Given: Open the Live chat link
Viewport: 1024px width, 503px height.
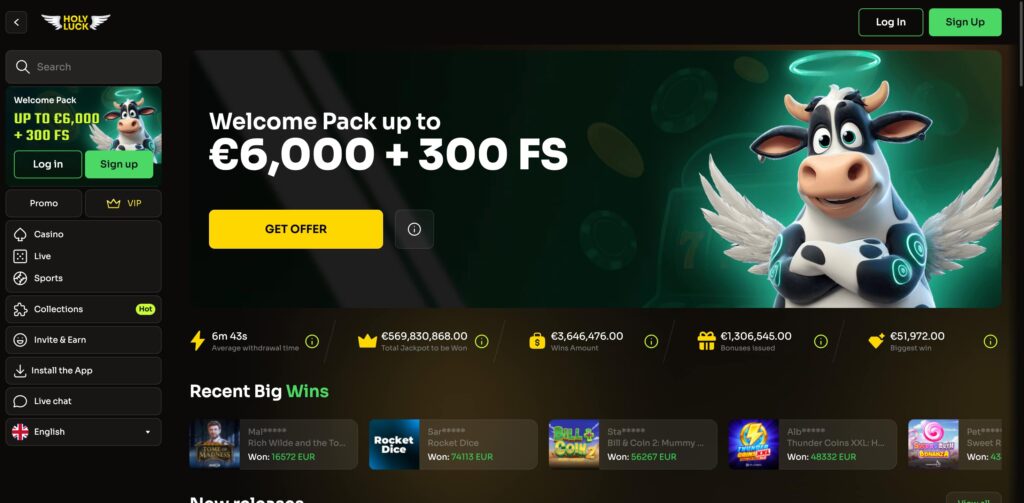Looking at the screenshot, I should (x=84, y=401).
